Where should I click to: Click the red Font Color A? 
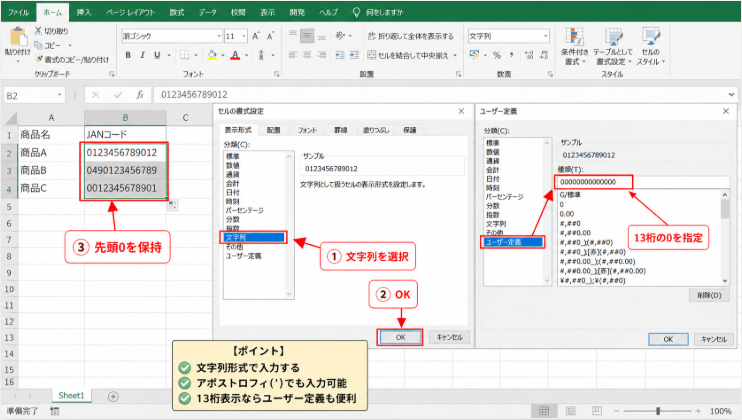click(235, 55)
